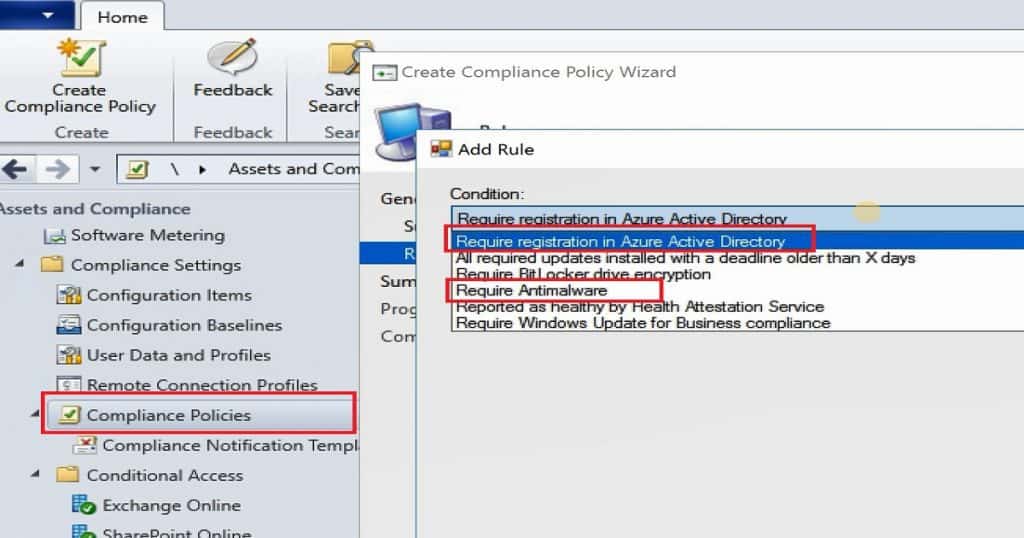Screen dimensions: 1024x538
Task: Click the Exchange Online icon
Action: [84, 505]
